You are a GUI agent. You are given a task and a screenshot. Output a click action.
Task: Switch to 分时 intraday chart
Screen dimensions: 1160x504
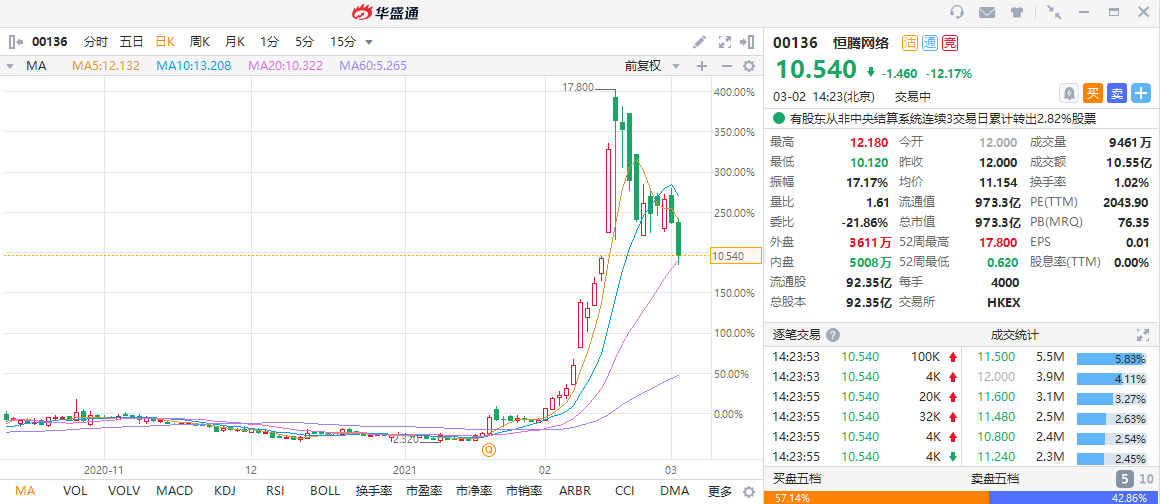(x=95, y=41)
